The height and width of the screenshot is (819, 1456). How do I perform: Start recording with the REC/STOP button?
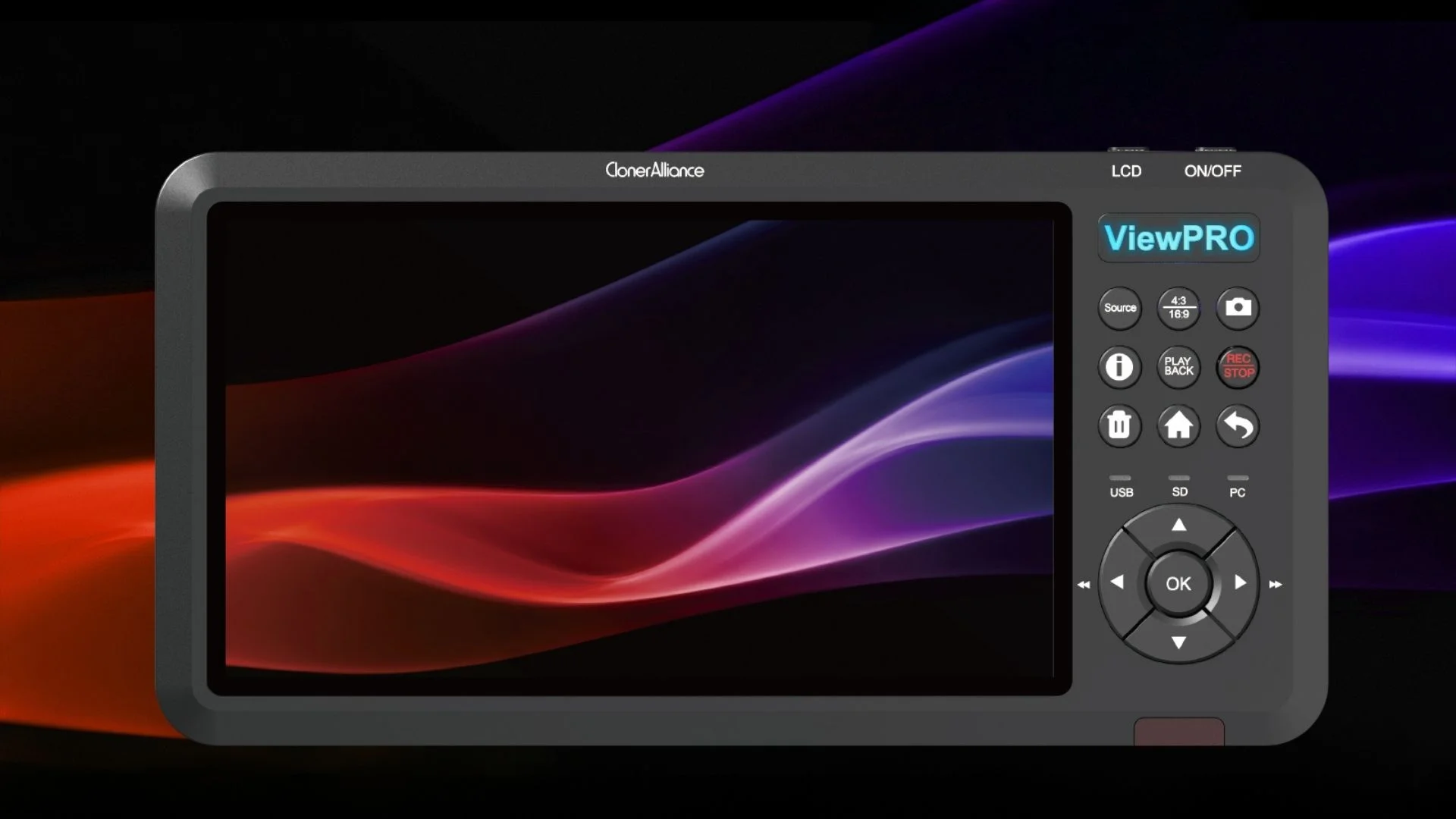tap(1238, 367)
